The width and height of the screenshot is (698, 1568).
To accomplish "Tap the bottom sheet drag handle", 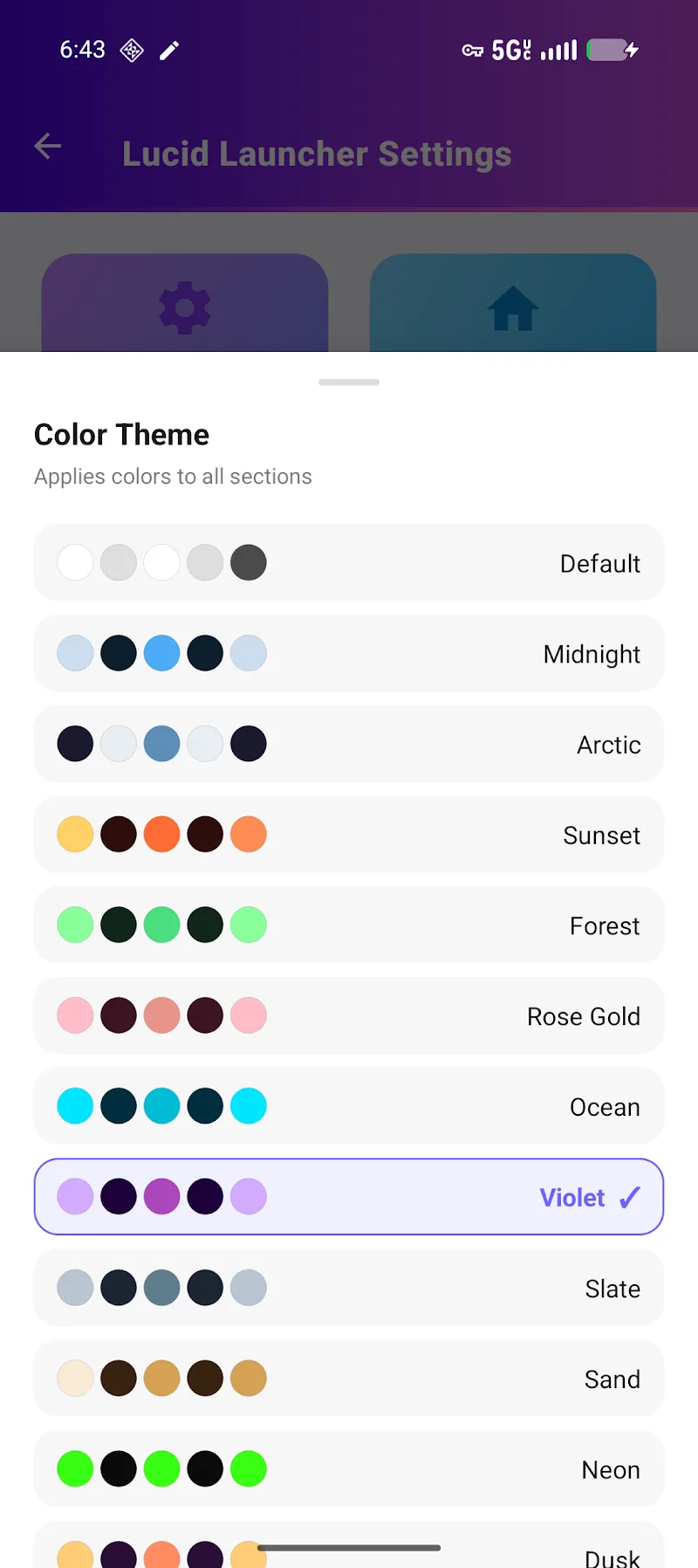I will (x=349, y=382).
